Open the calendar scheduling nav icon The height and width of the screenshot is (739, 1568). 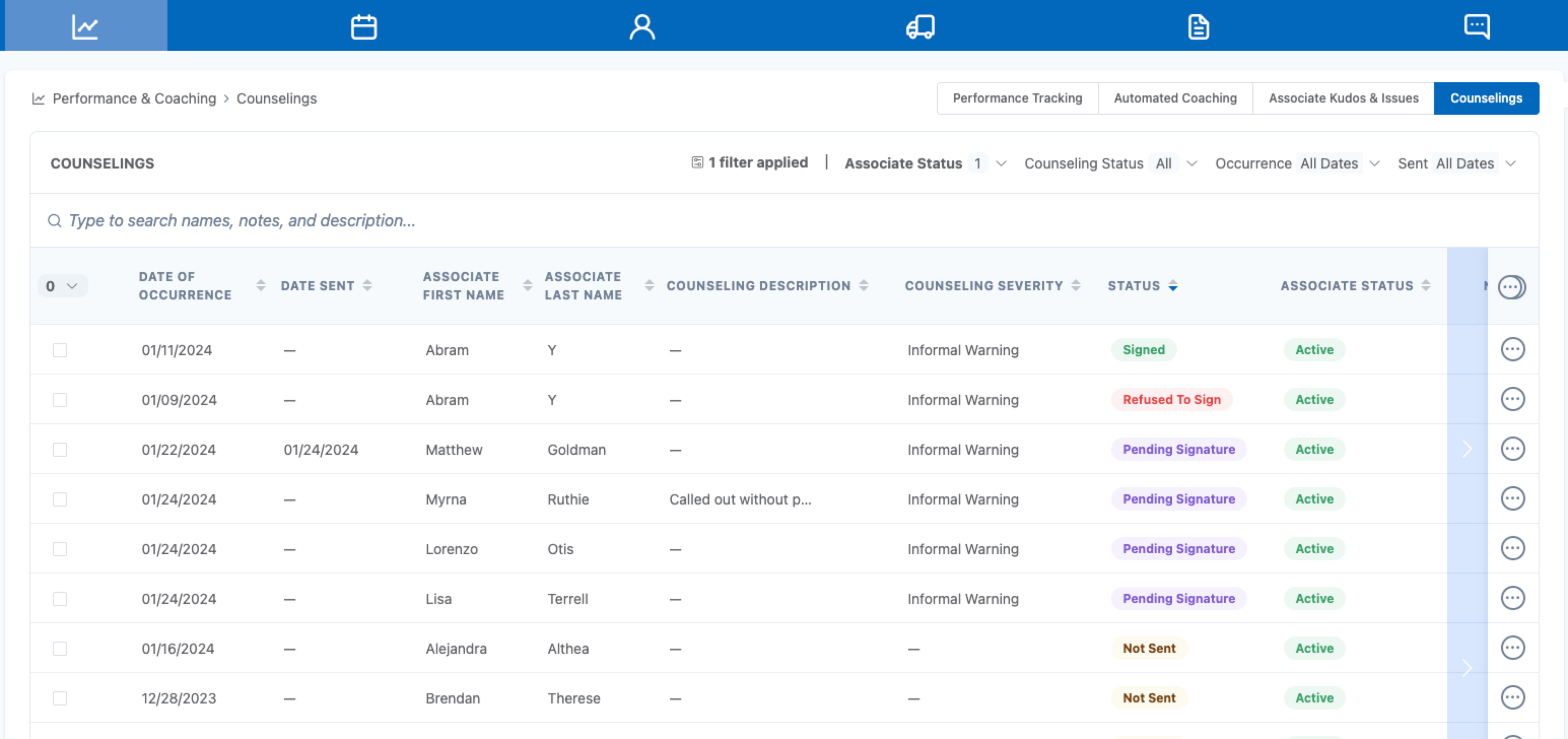pyautogui.click(x=363, y=26)
